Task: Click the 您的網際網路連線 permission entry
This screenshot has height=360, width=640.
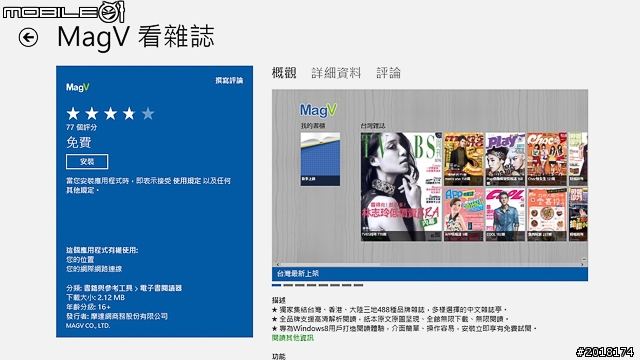Action: point(94,269)
